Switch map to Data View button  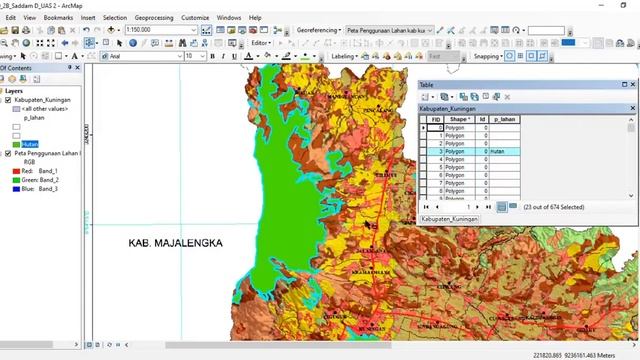point(89,345)
